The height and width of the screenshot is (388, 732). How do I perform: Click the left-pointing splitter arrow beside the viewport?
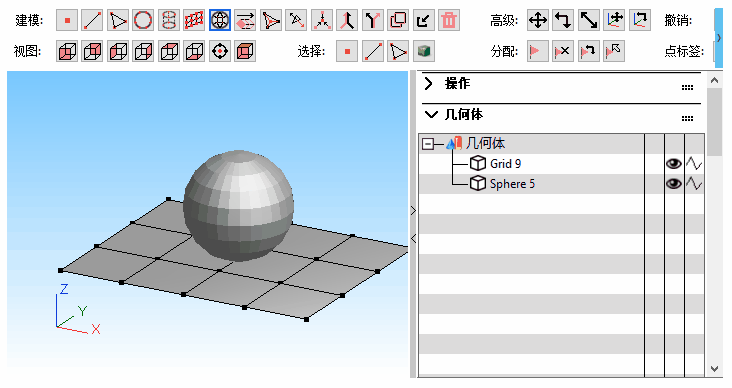[x=413, y=239]
